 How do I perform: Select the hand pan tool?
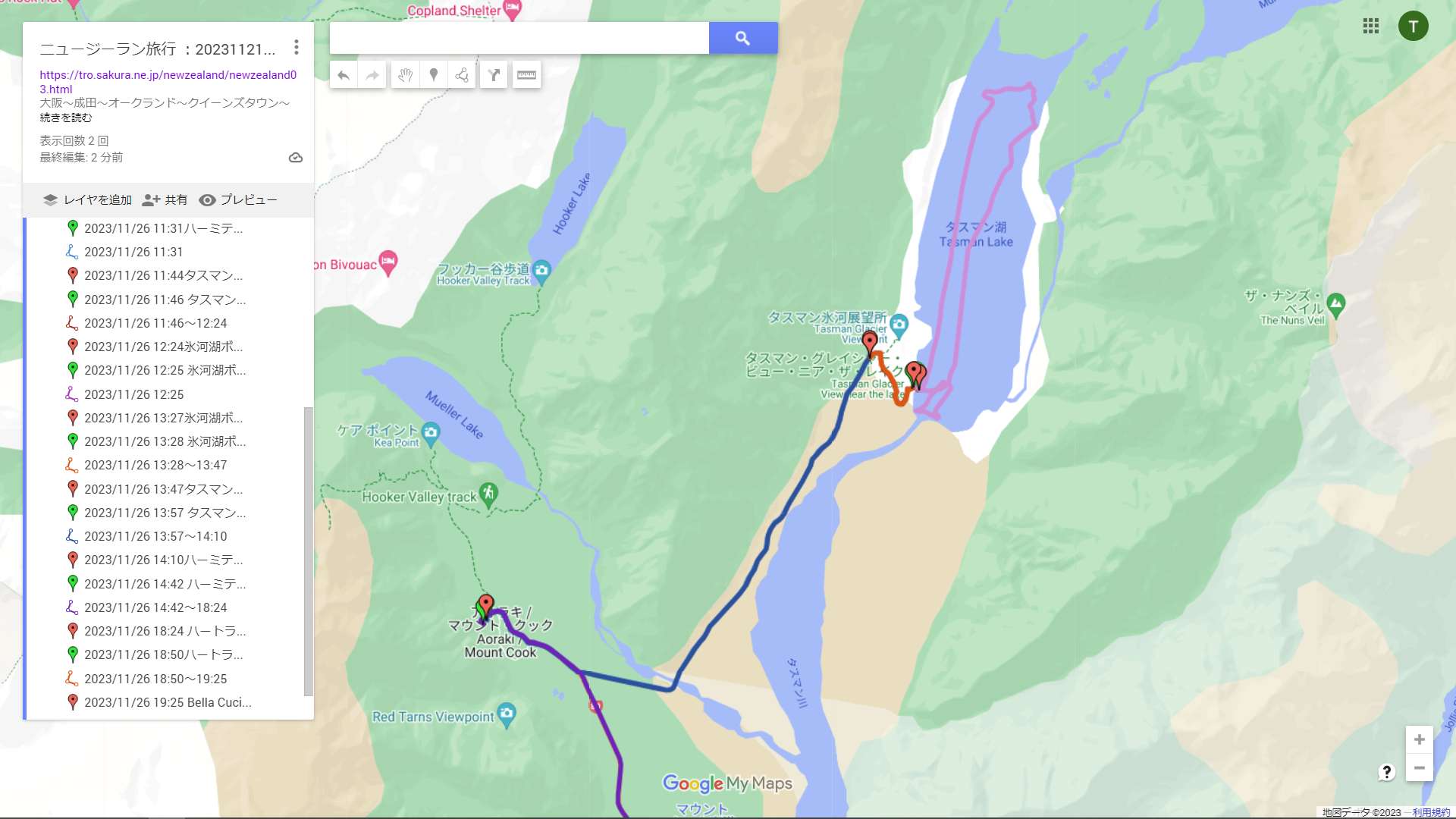click(405, 75)
